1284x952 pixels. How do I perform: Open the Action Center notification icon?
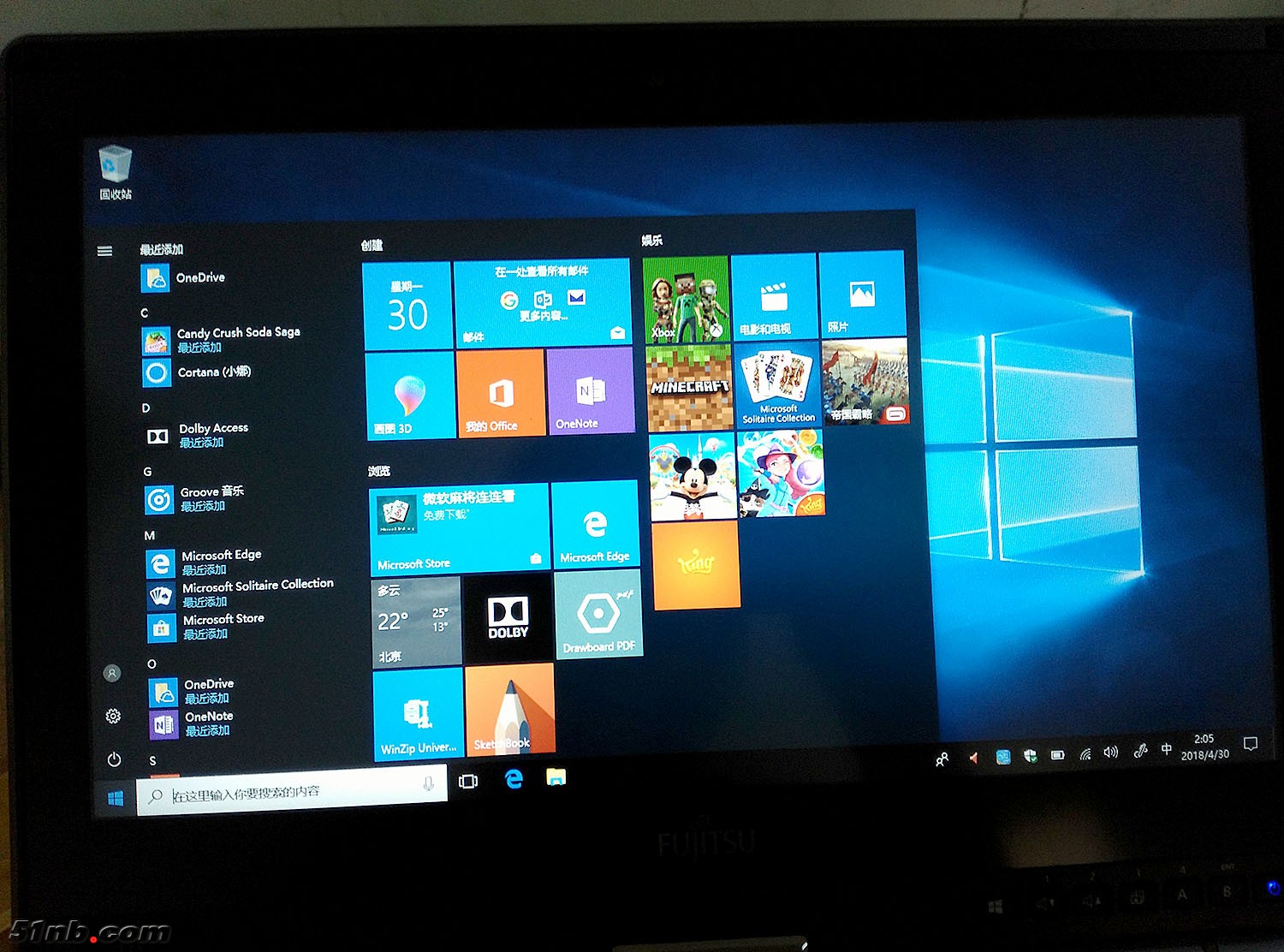1251,743
